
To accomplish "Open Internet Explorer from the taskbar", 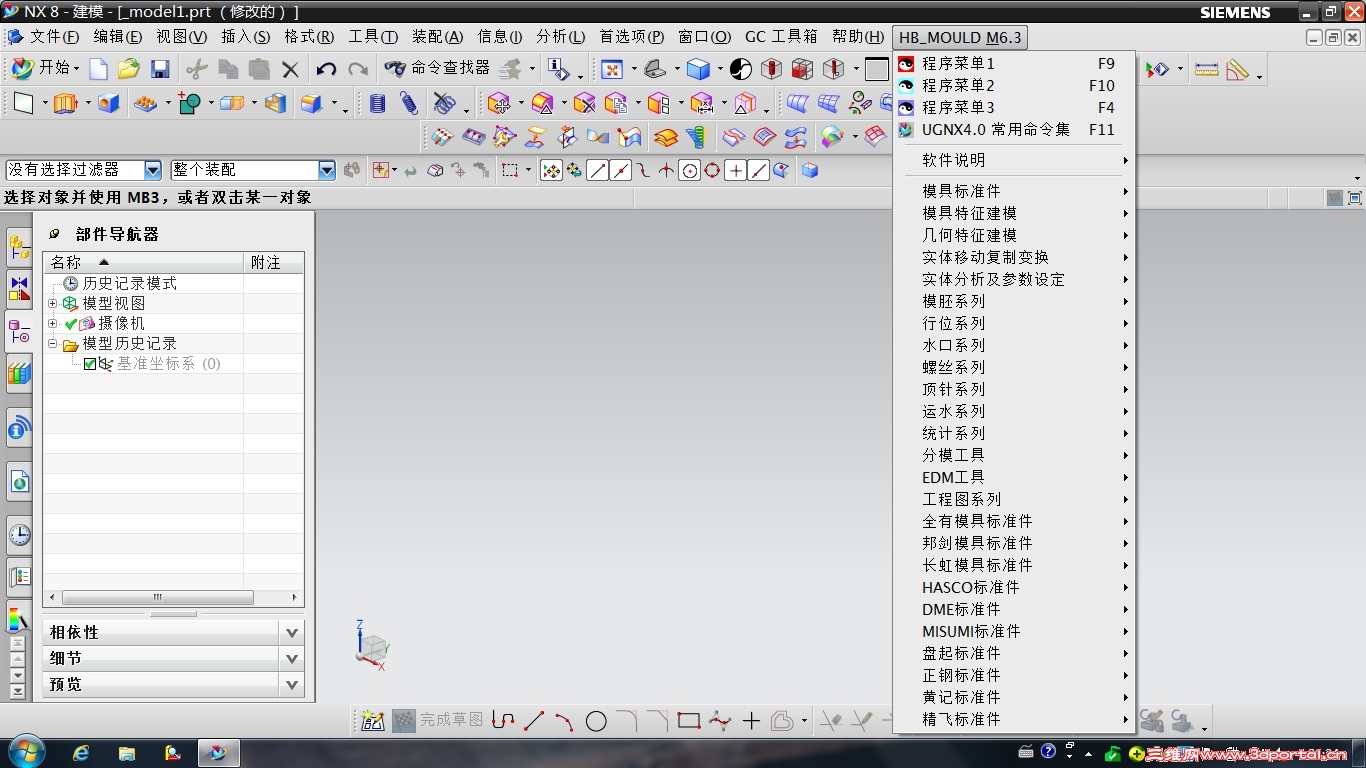I will click(81, 753).
